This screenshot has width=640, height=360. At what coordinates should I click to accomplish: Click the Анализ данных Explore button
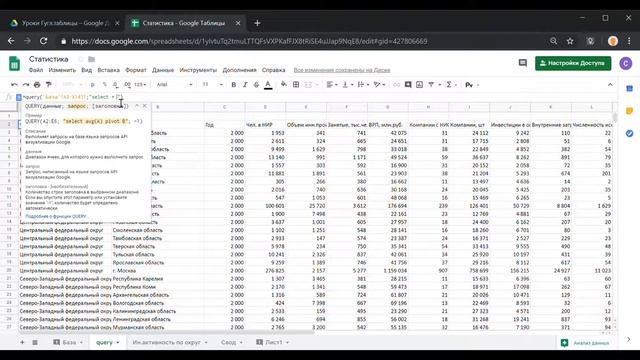(585, 343)
